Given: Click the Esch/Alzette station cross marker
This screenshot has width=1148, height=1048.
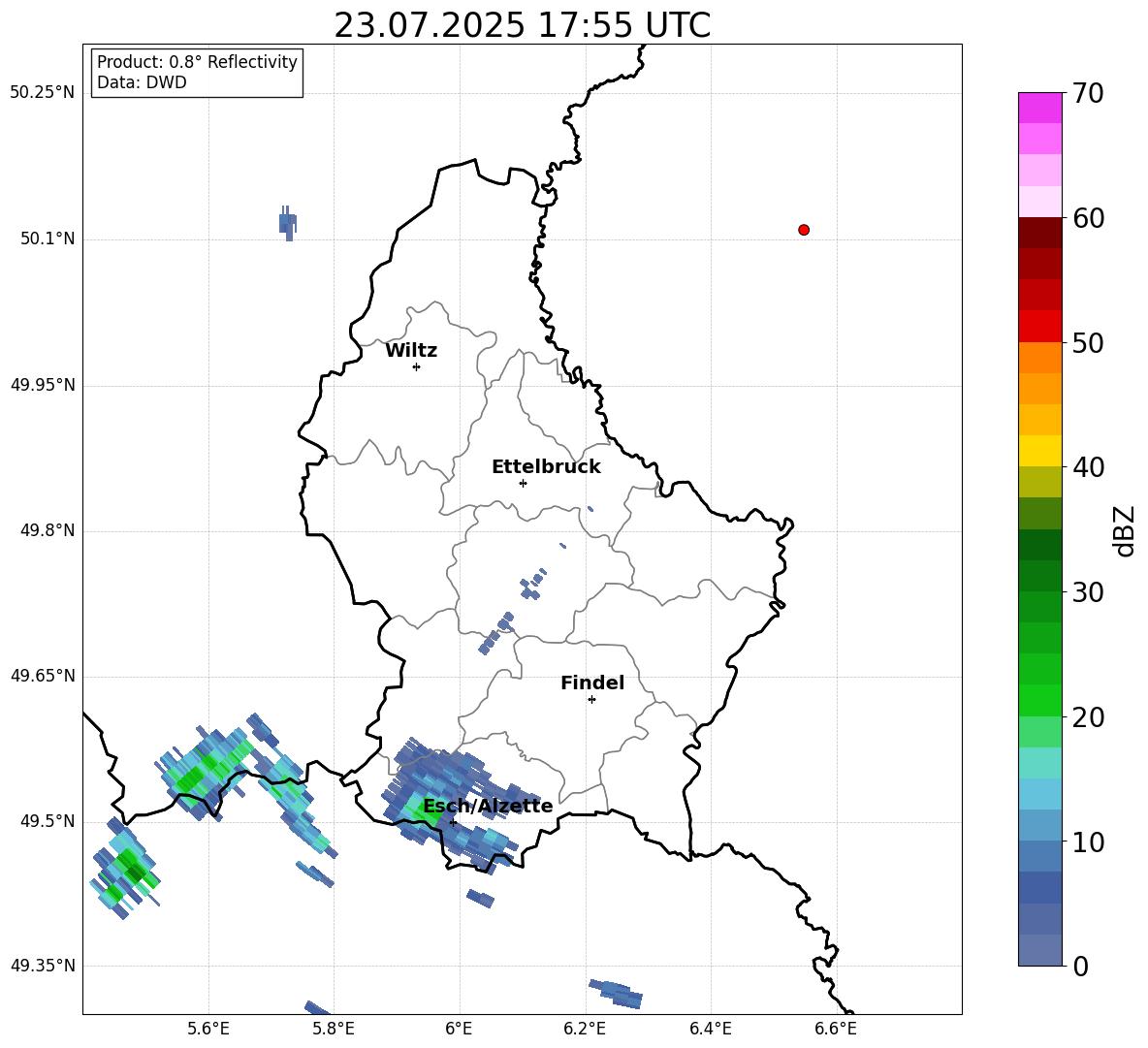Looking at the screenshot, I should point(453,822).
